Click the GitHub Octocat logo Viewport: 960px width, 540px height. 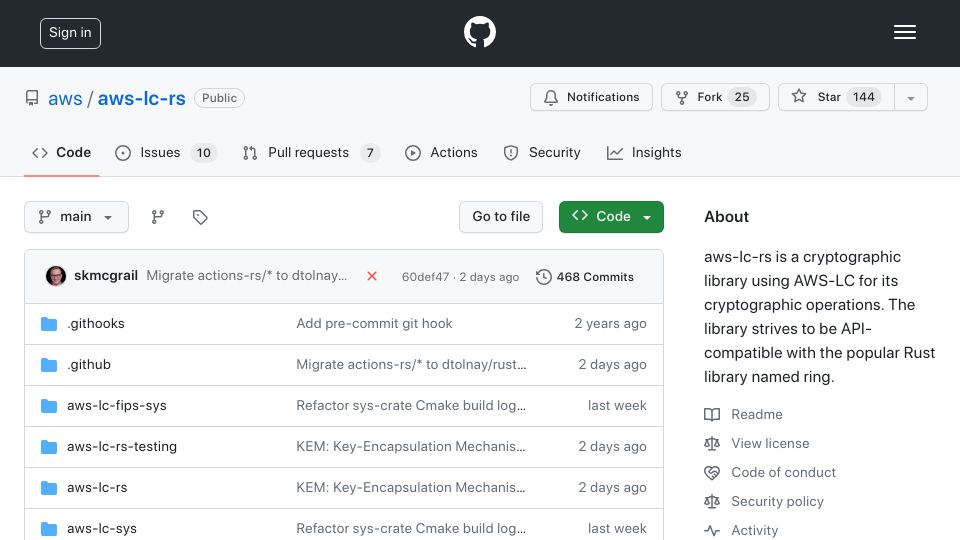coord(479,32)
